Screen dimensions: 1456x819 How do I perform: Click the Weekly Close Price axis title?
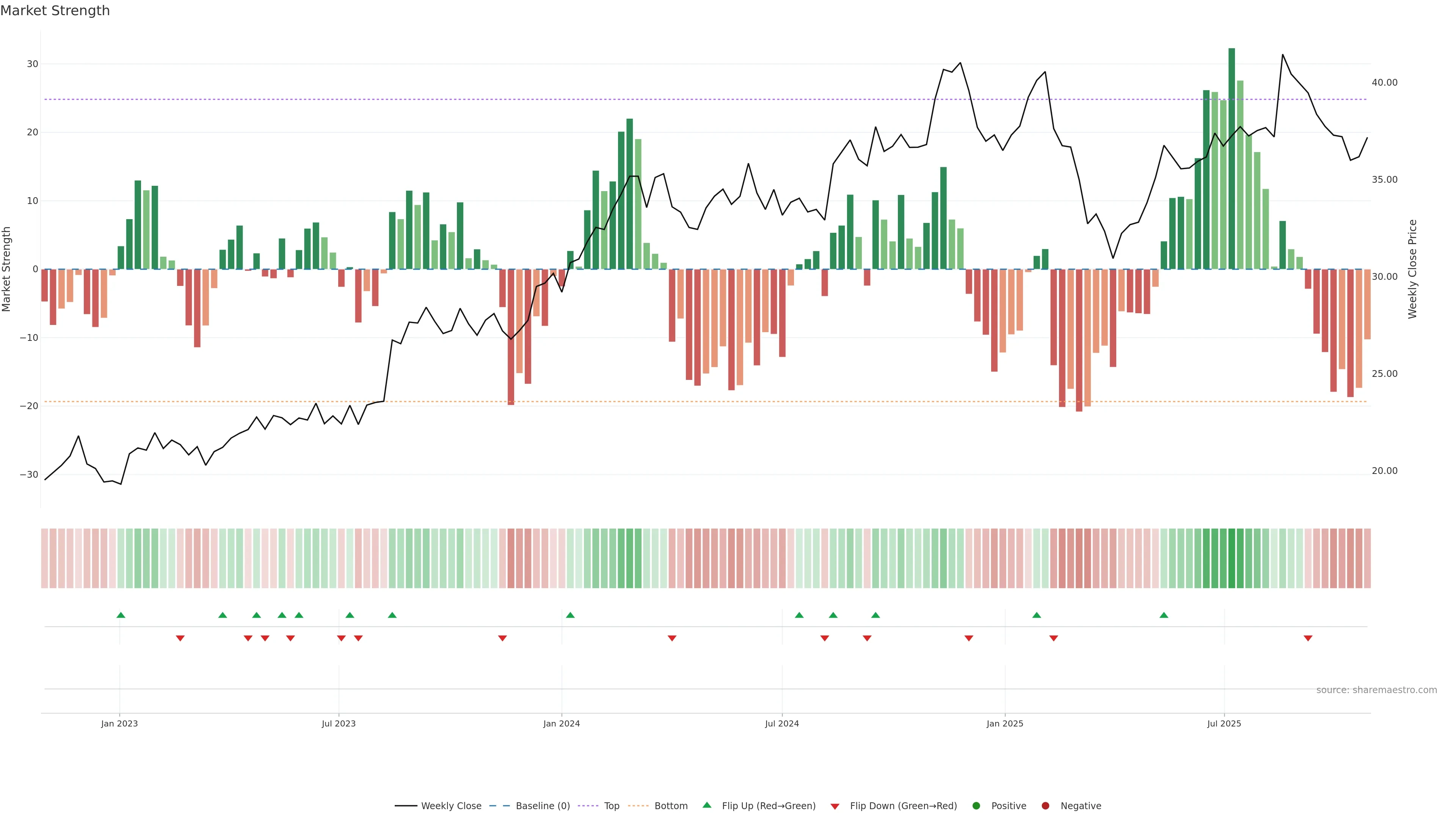pos(1412,269)
